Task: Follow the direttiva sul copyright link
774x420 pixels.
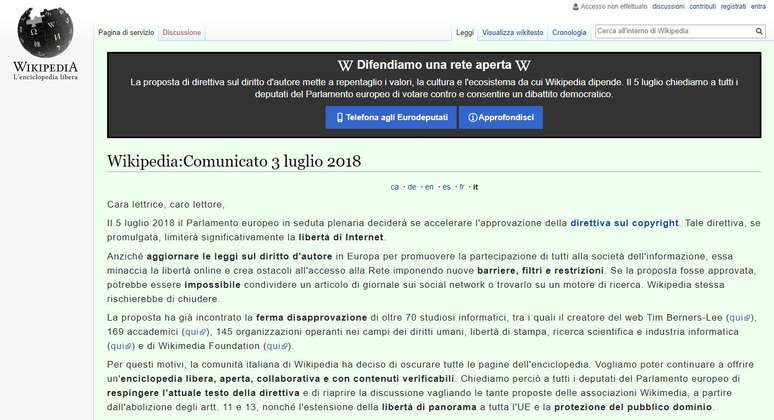Action: click(x=624, y=222)
